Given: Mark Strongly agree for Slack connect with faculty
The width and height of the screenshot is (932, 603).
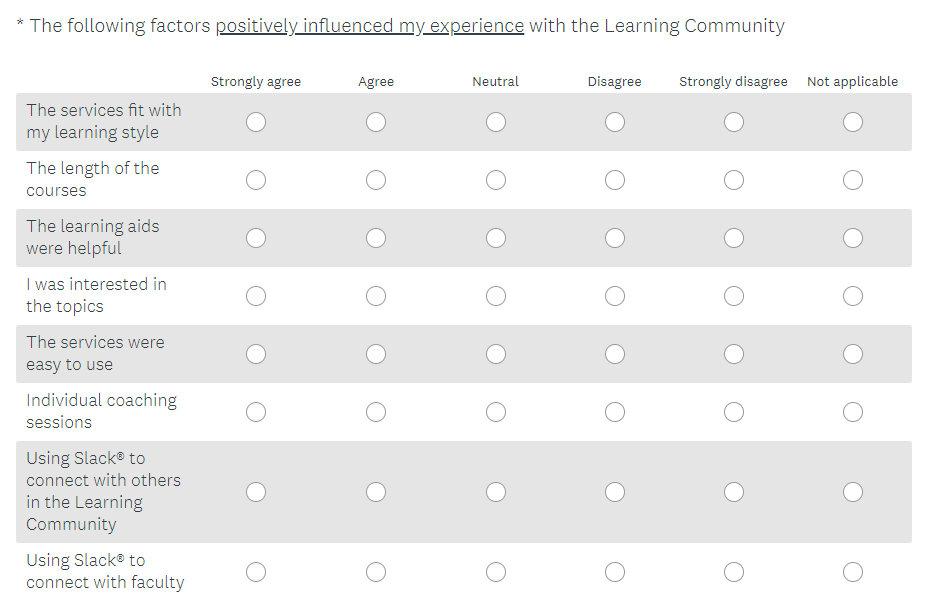Looking at the screenshot, I should click(256, 572).
